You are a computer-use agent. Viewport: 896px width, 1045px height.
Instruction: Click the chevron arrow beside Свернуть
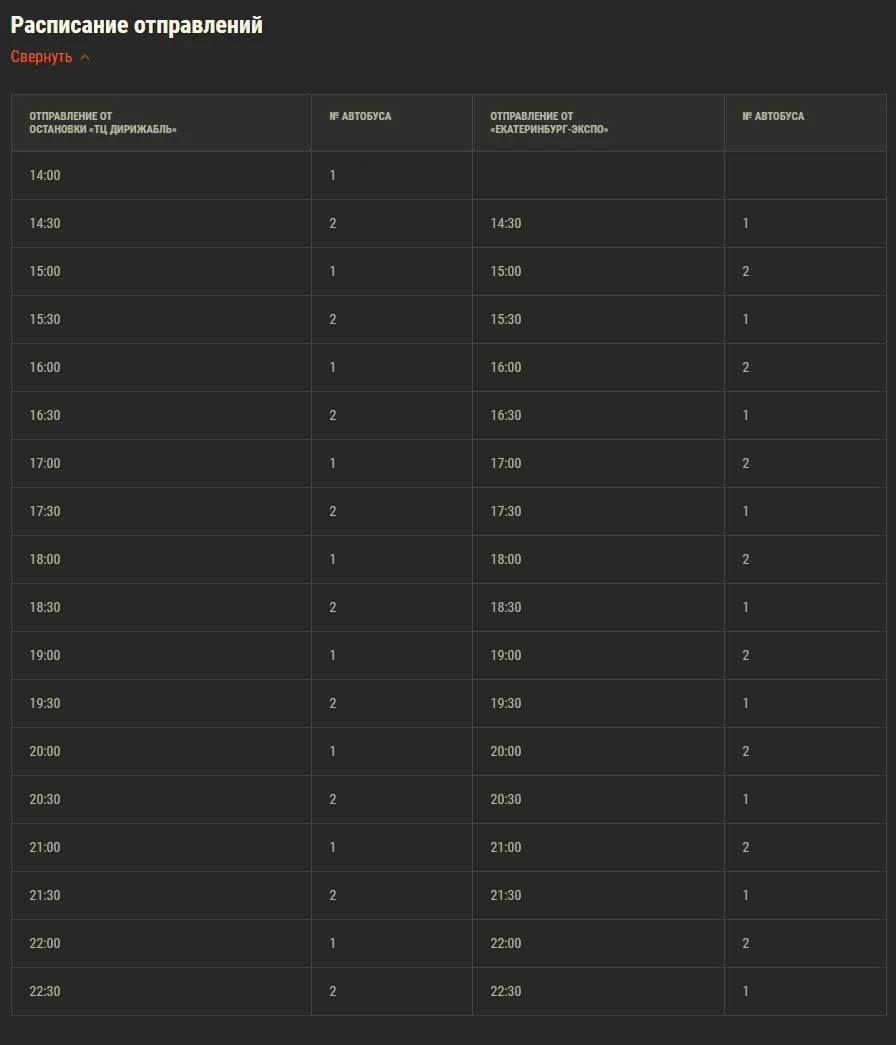click(85, 57)
